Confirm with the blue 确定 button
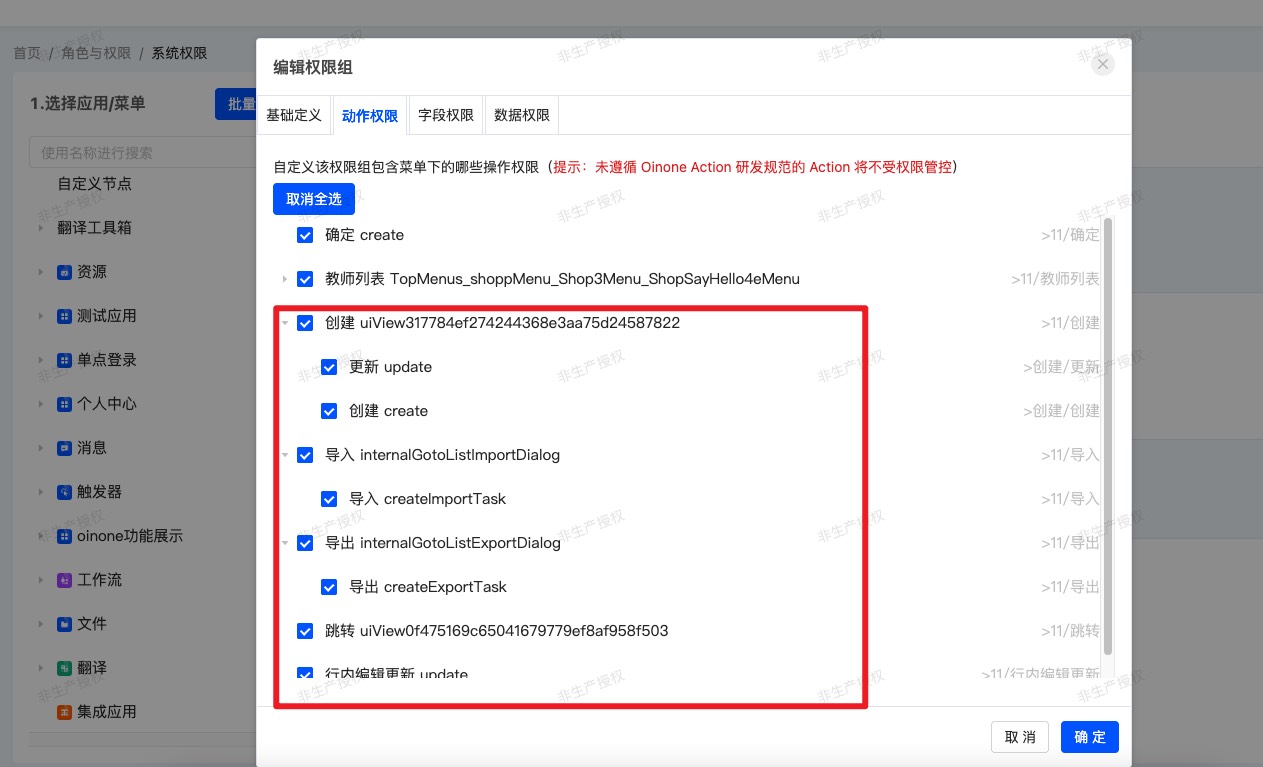 (x=1090, y=737)
